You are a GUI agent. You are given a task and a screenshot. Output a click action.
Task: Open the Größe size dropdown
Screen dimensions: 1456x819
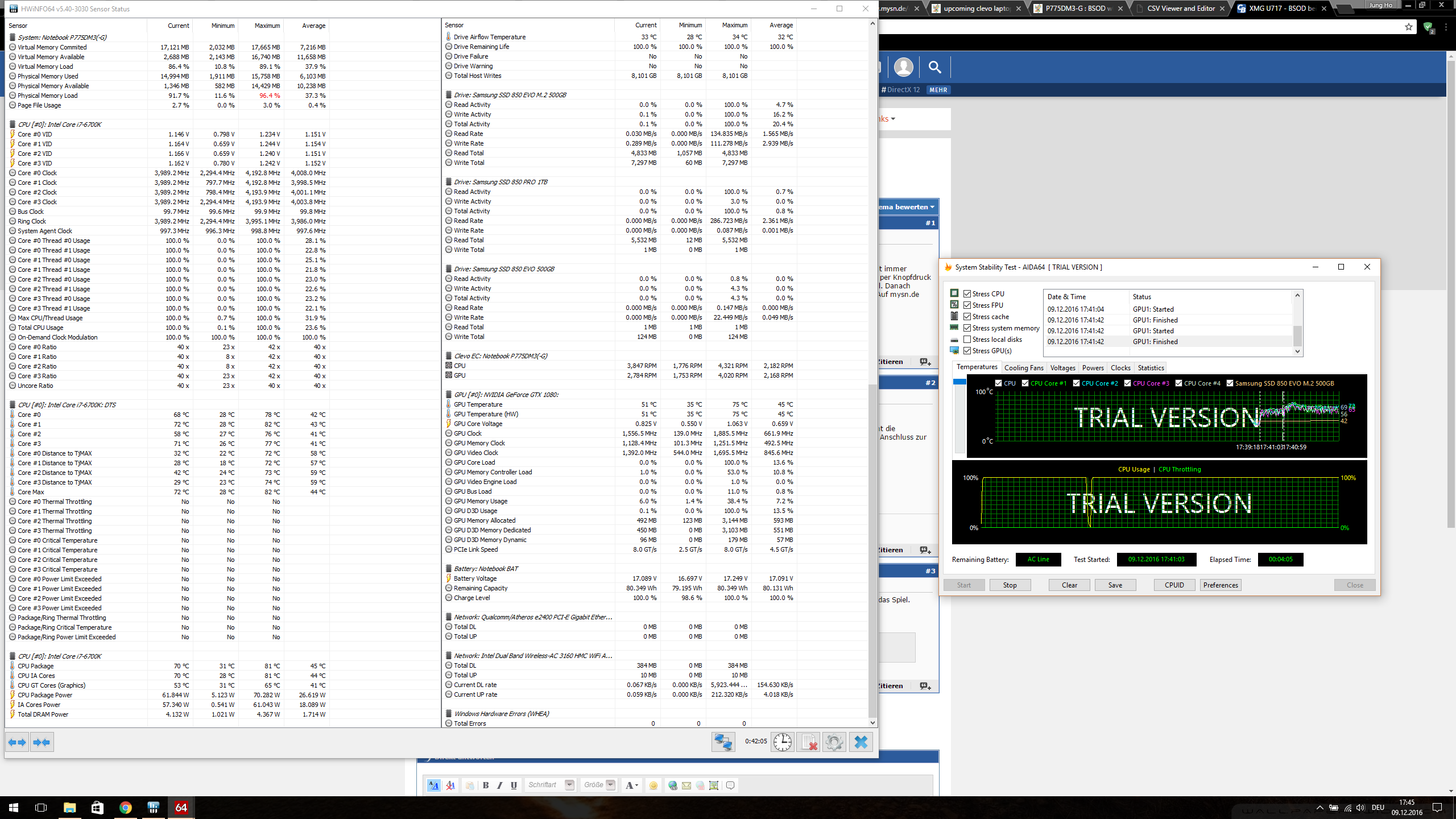pos(610,785)
